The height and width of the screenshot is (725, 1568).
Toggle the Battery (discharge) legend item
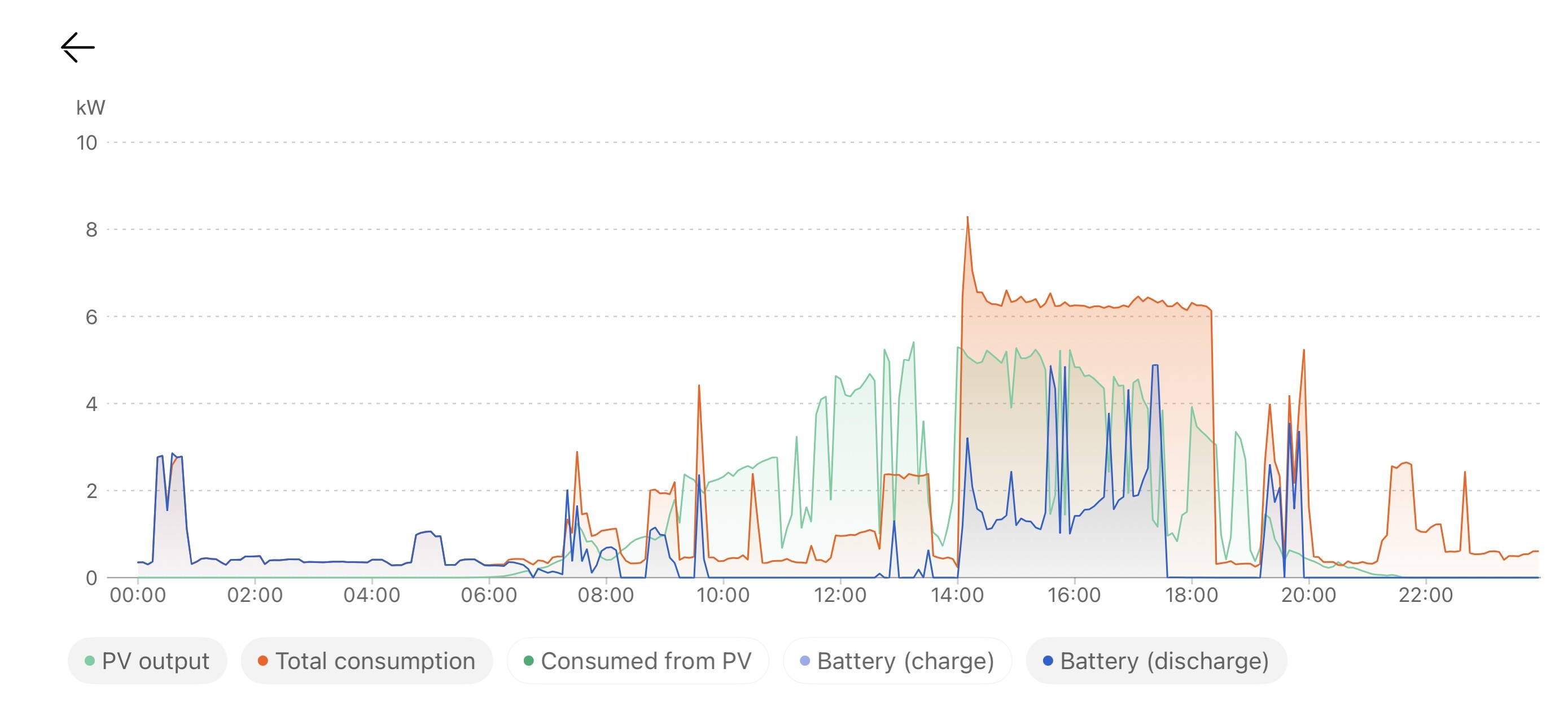coord(1156,661)
